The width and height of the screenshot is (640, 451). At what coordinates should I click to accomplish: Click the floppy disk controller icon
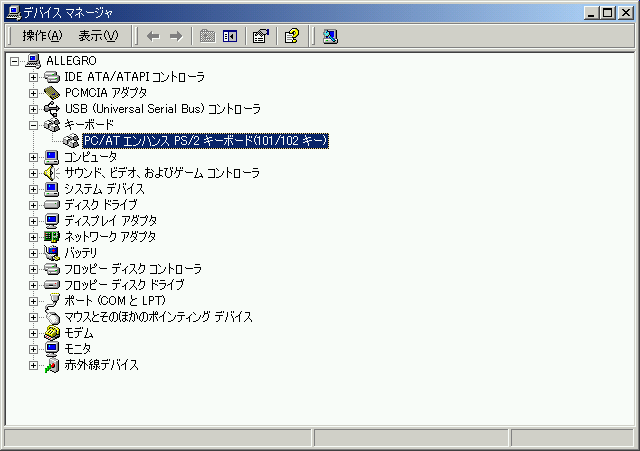point(52,269)
